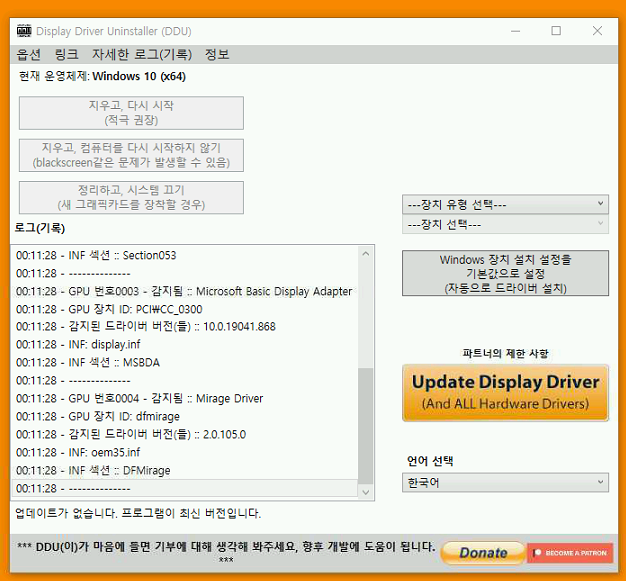Maximize the DDU window

click(x=556, y=31)
